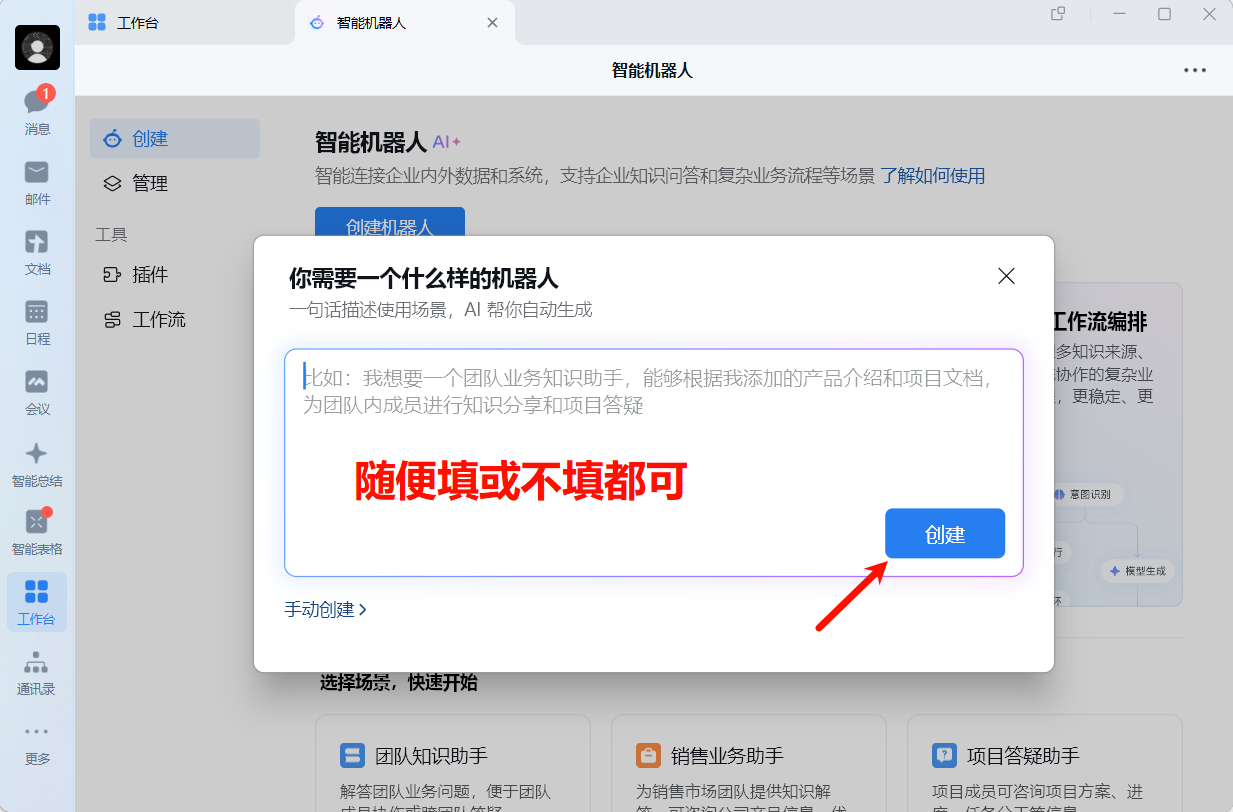This screenshot has width=1233, height=812.
Task: Click the 模型生成 workflow node
Action: (1137, 571)
